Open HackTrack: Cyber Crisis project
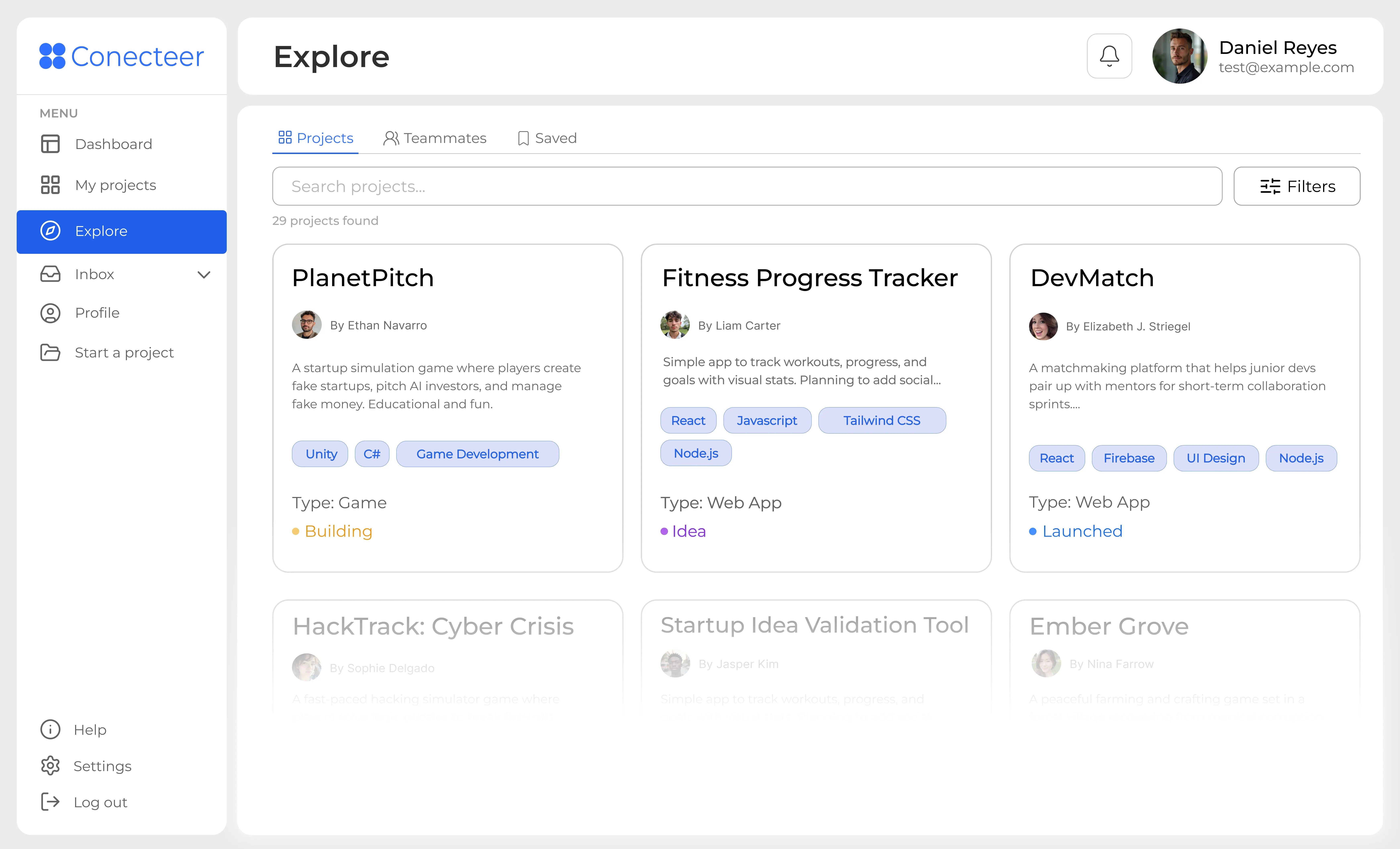The image size is (1400, 849). 434,626
